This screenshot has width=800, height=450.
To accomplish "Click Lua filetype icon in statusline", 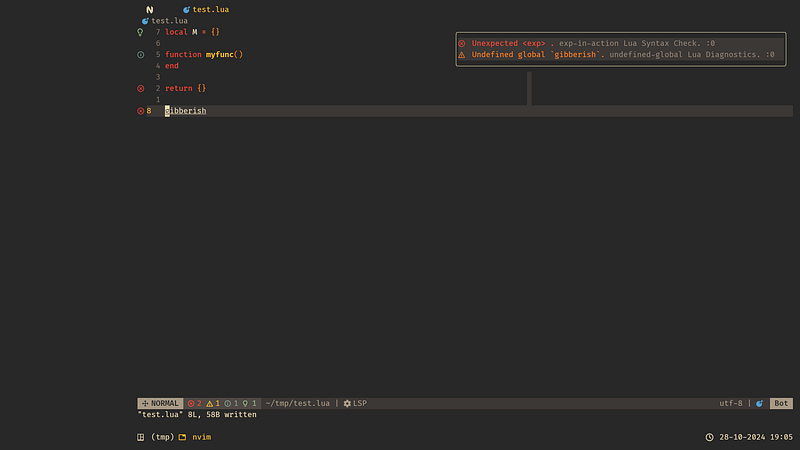I will click(760, 403).
